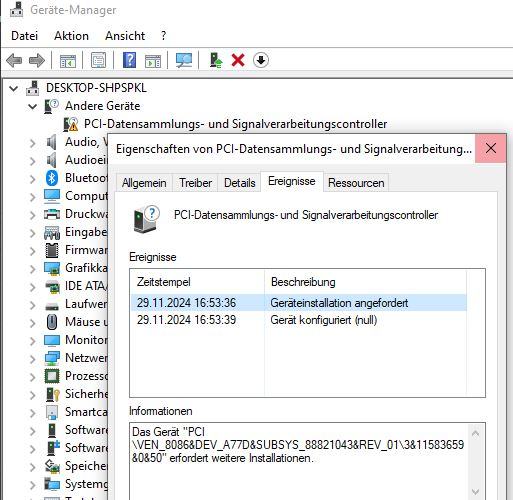Expand the Grafikkarten category
The image size is (513, 500).
tap(32, 268)
